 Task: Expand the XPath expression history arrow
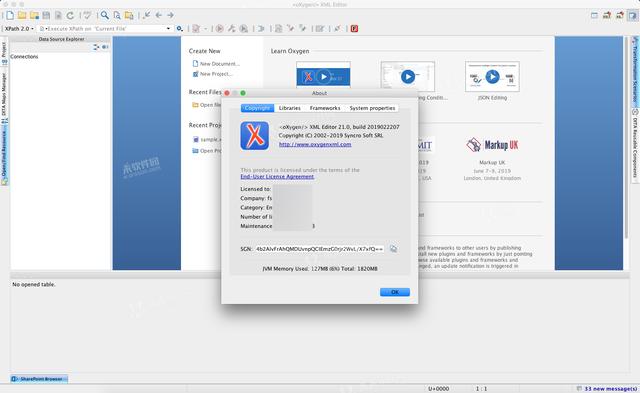168,29
